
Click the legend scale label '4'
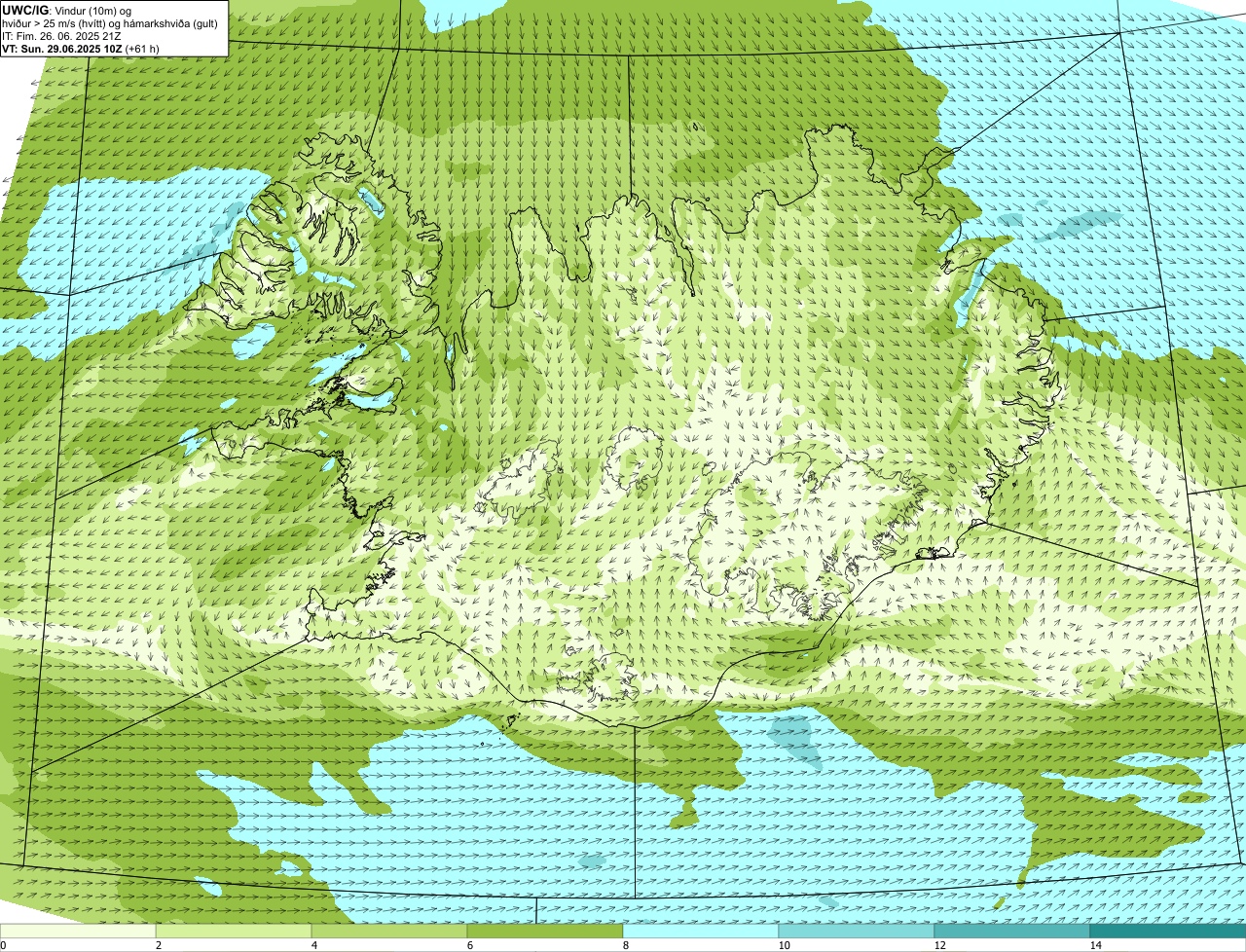[x=313, y=945]
